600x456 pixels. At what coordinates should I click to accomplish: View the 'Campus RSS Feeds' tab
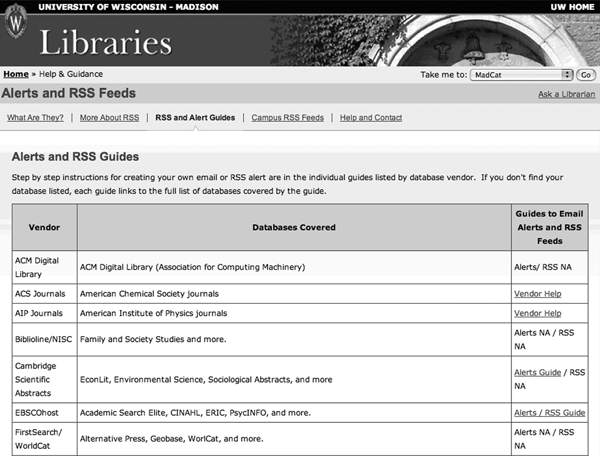point(287,118)
